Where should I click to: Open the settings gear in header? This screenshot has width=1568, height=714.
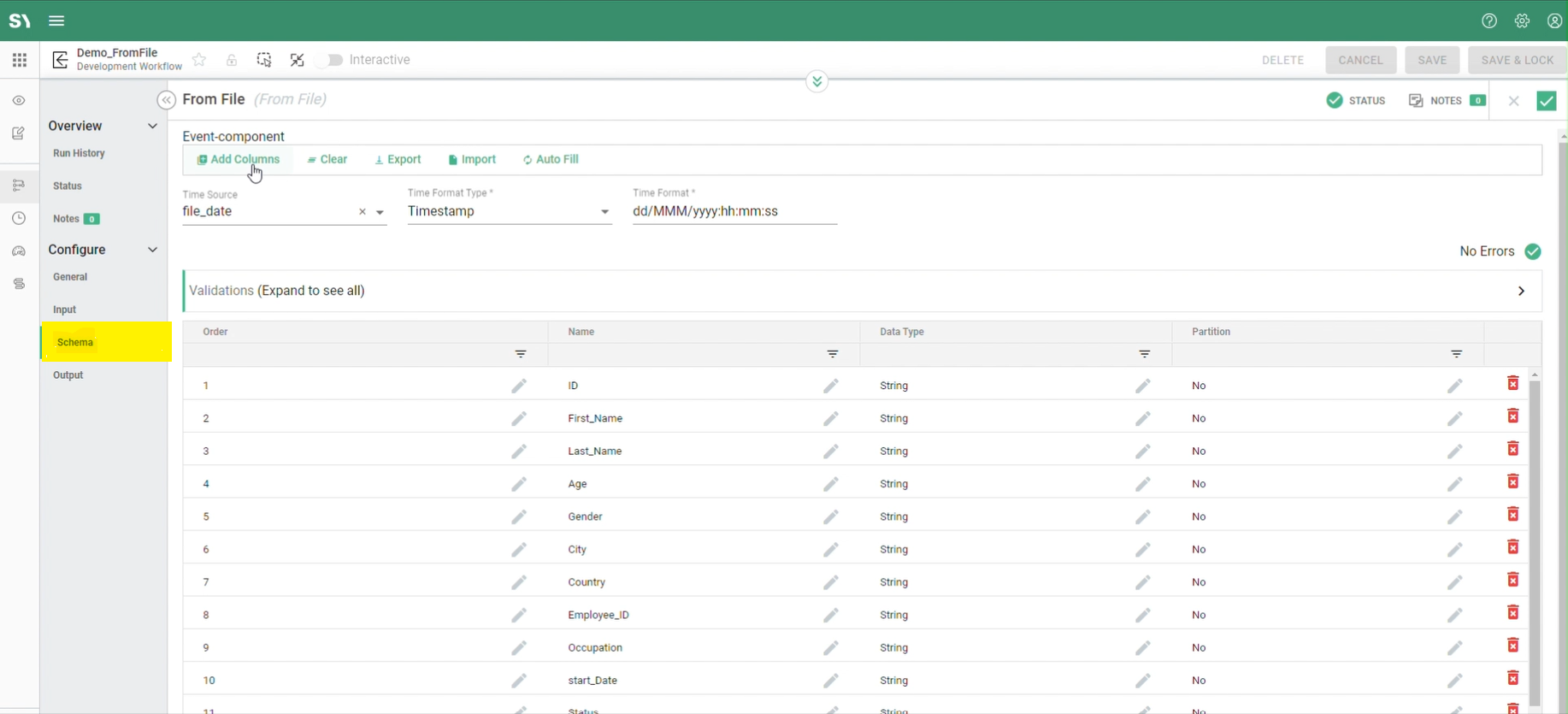1522,21
